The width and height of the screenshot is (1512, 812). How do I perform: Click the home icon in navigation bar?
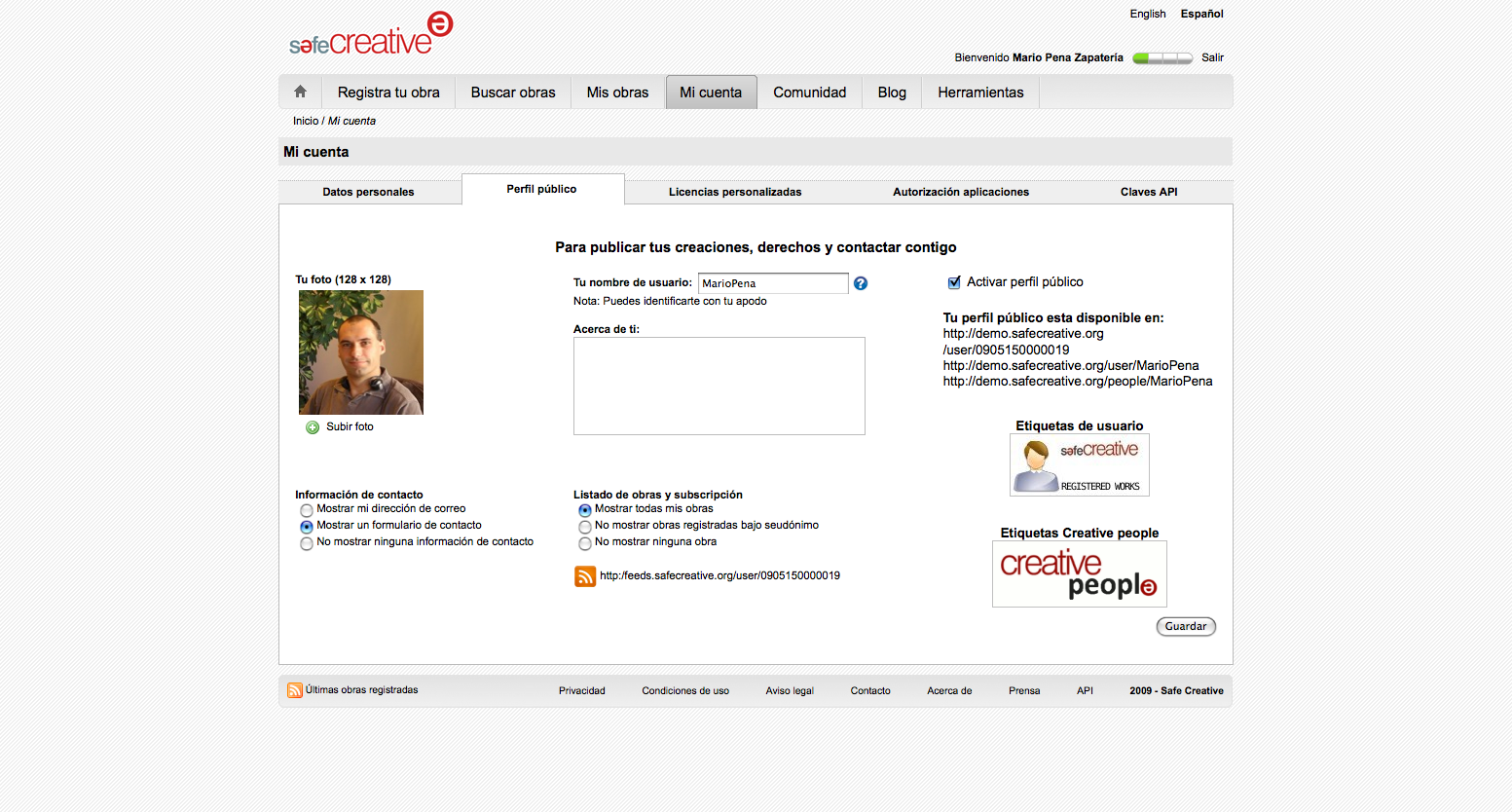pos(300,92)
